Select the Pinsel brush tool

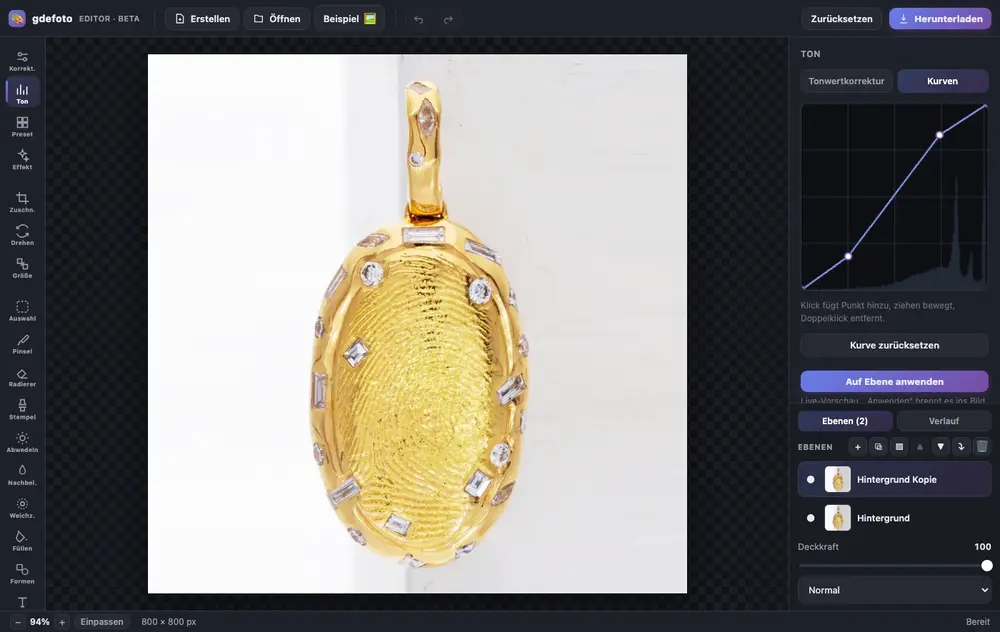(22, 344)
